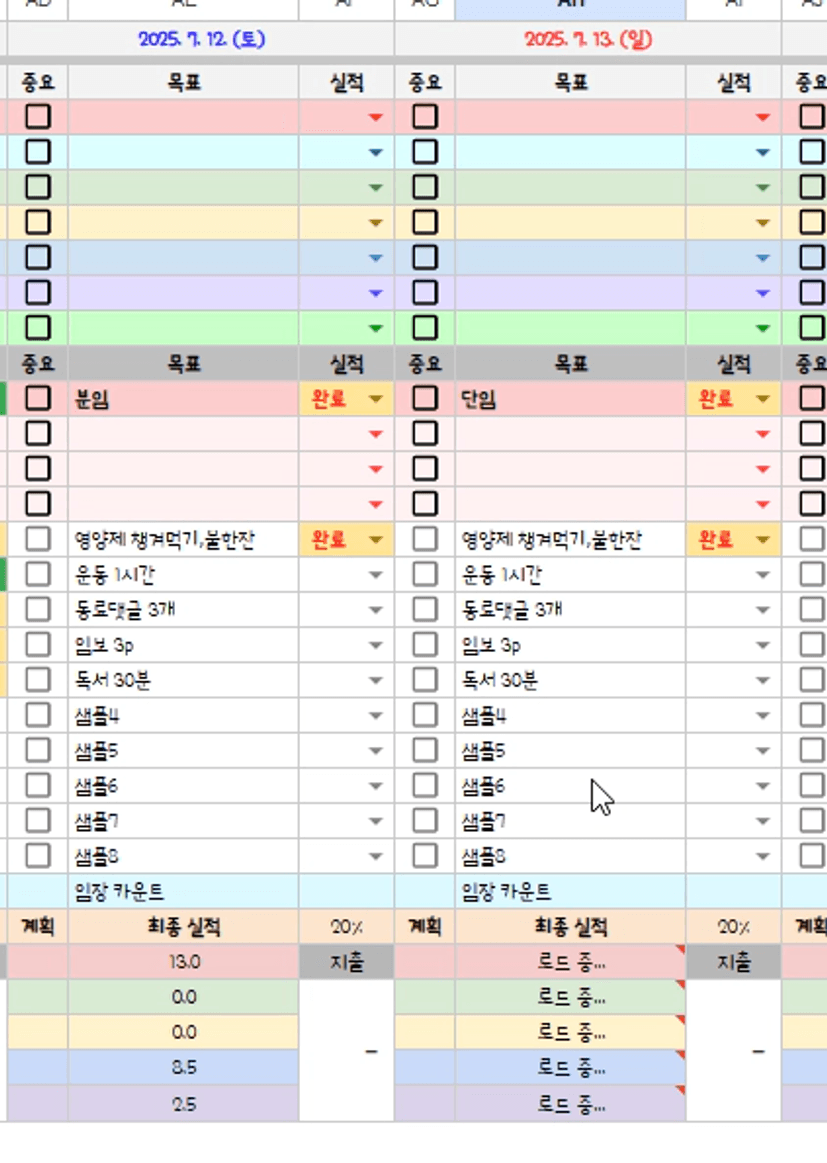
Task: Open 완료 dropdown for 영양제 row, 7. 12.
Action: click(x=375, y=540)
